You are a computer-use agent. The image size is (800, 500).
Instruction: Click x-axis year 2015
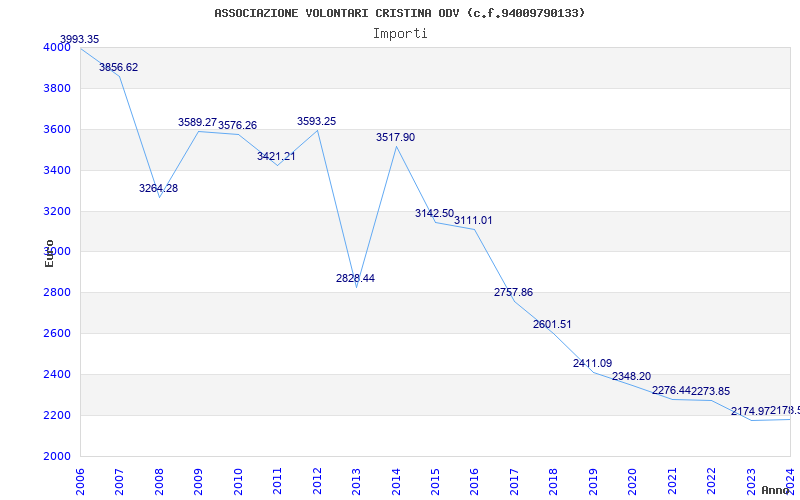pos(435,482)
